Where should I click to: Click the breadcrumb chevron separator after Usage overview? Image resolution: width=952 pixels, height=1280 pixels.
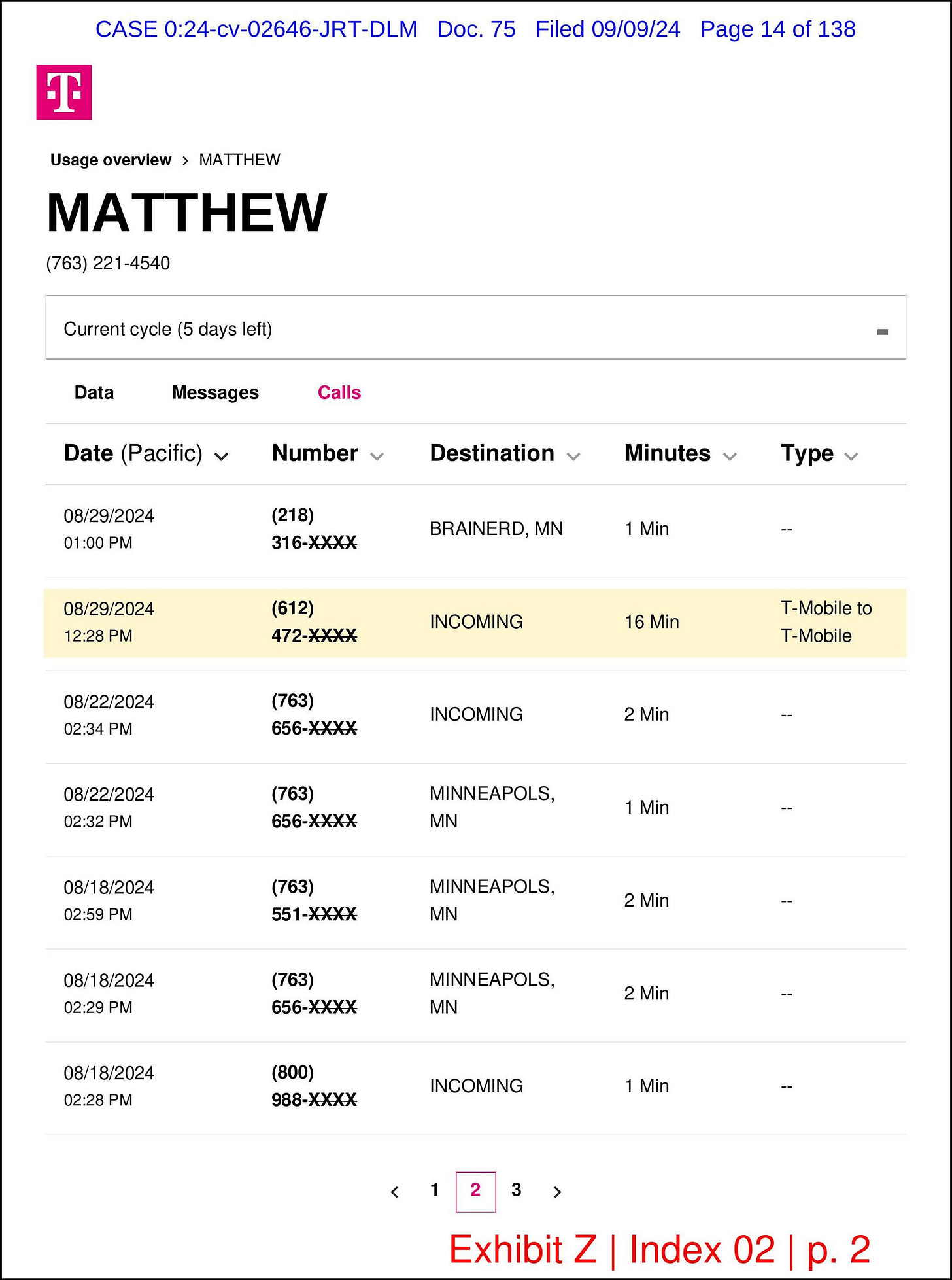[185, 161]
